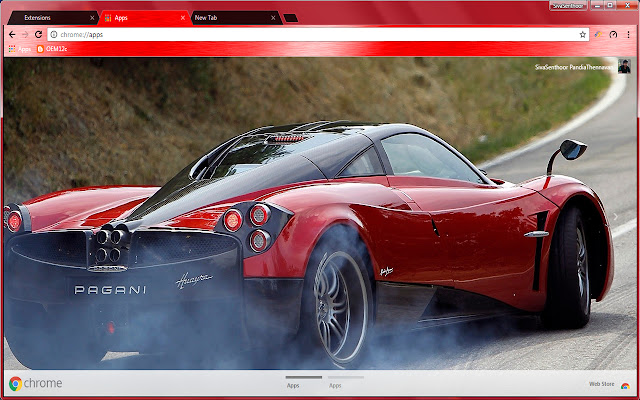Switch to the dimmed second Apps page

pos(345,382)
